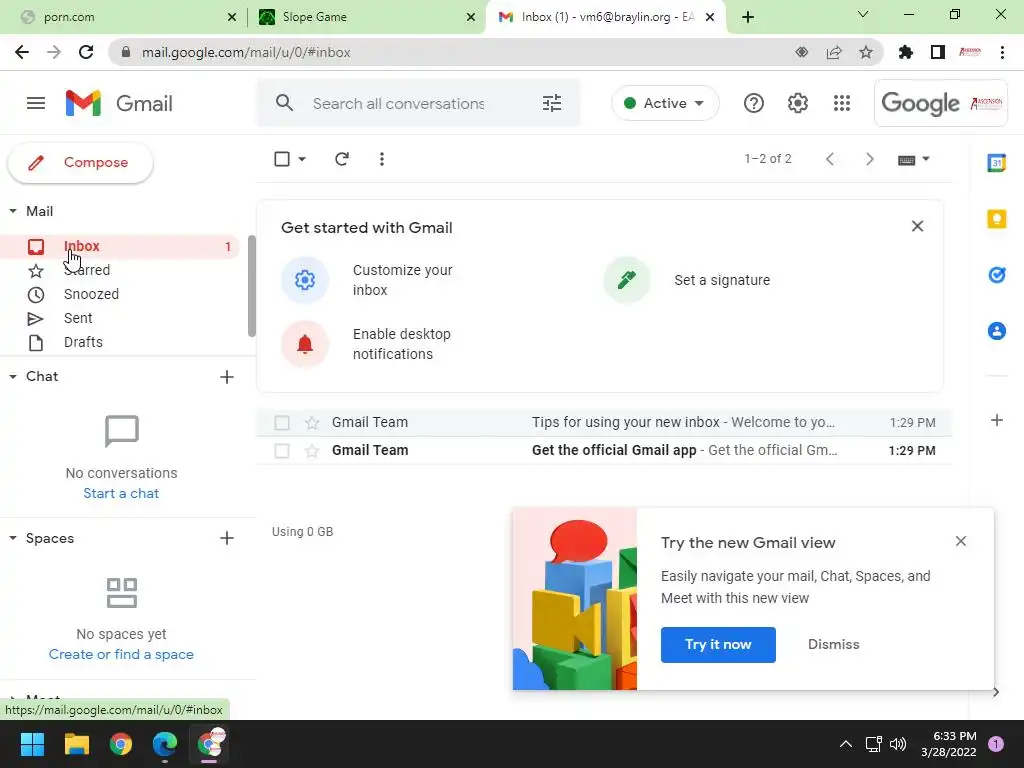The height and width of the screenshot is (768, 1024).
Task: Collapse the Chat section
Action: [13, 376]
